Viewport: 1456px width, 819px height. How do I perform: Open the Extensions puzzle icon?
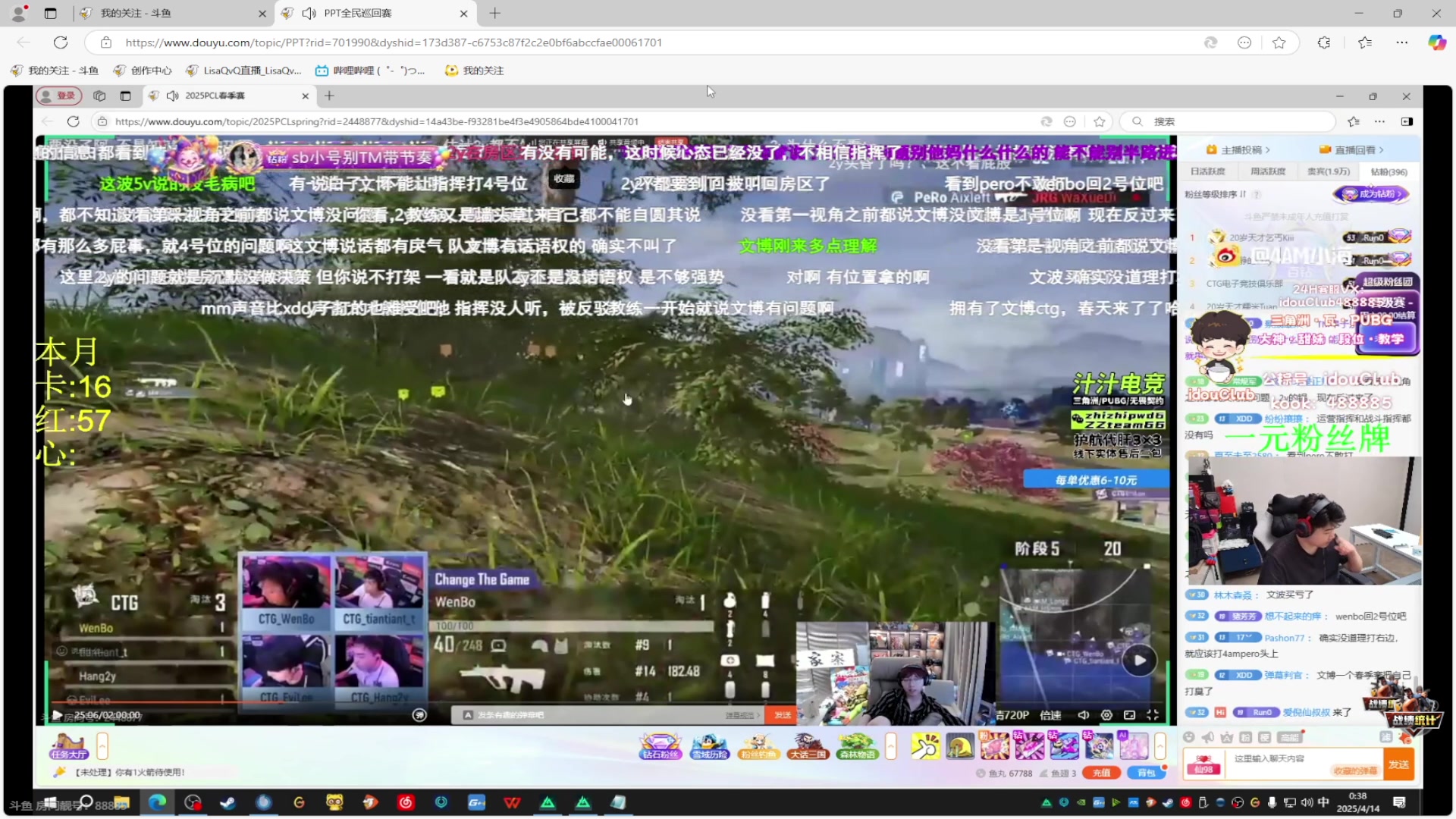pos(1324,42)
